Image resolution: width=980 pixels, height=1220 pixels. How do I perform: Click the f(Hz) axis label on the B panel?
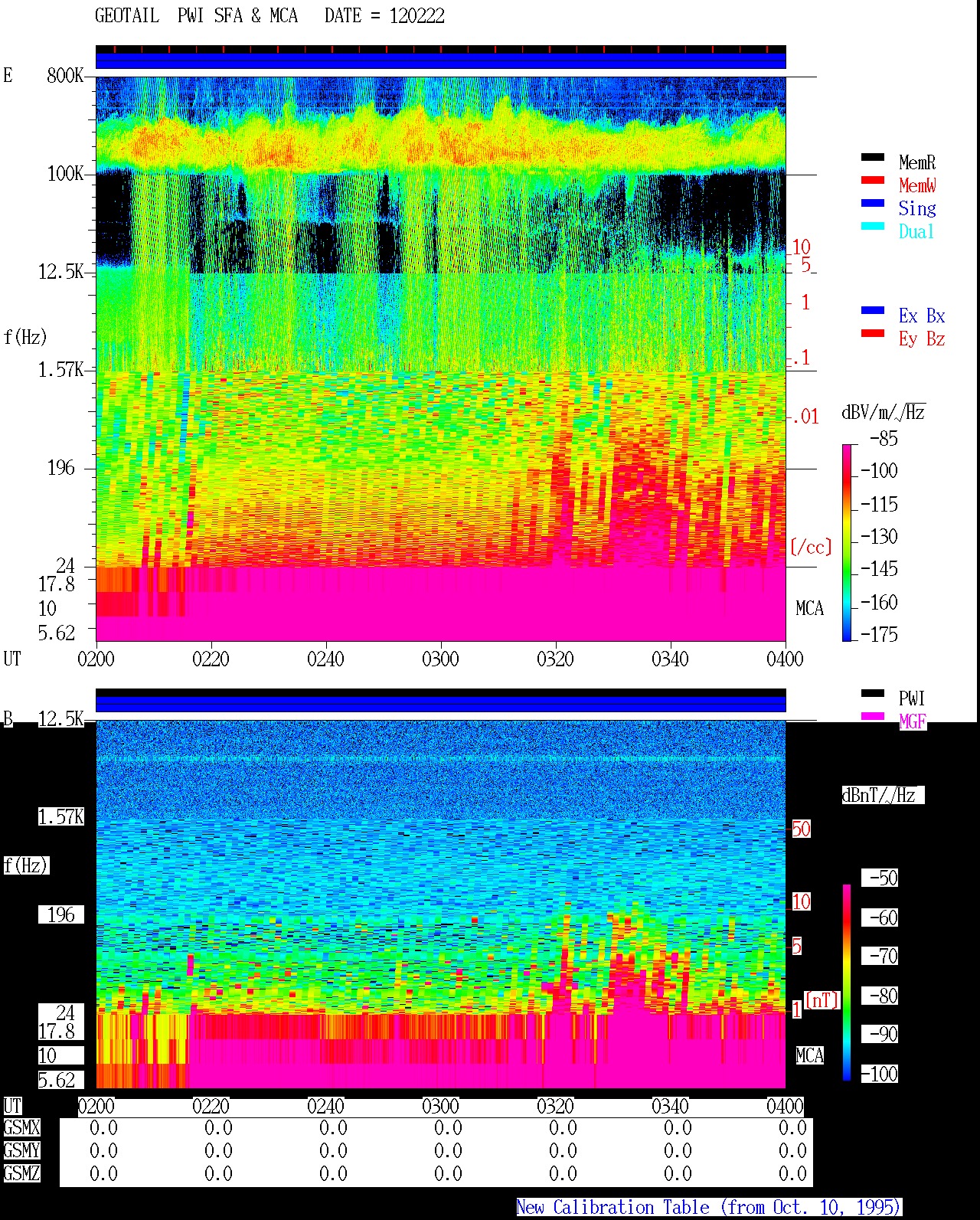point(25,865)
